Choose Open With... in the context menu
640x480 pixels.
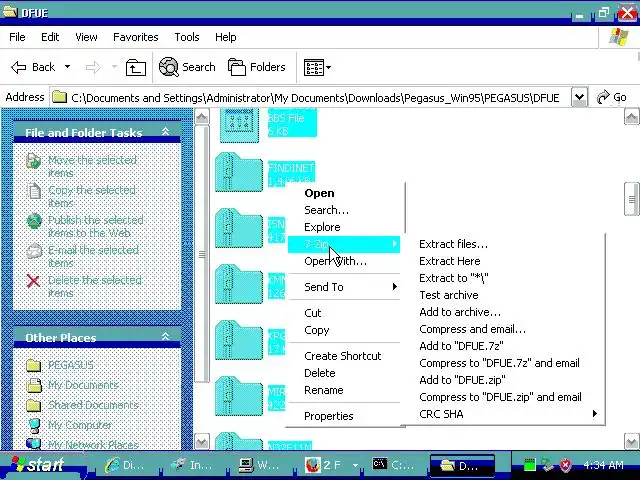[336, 261]
